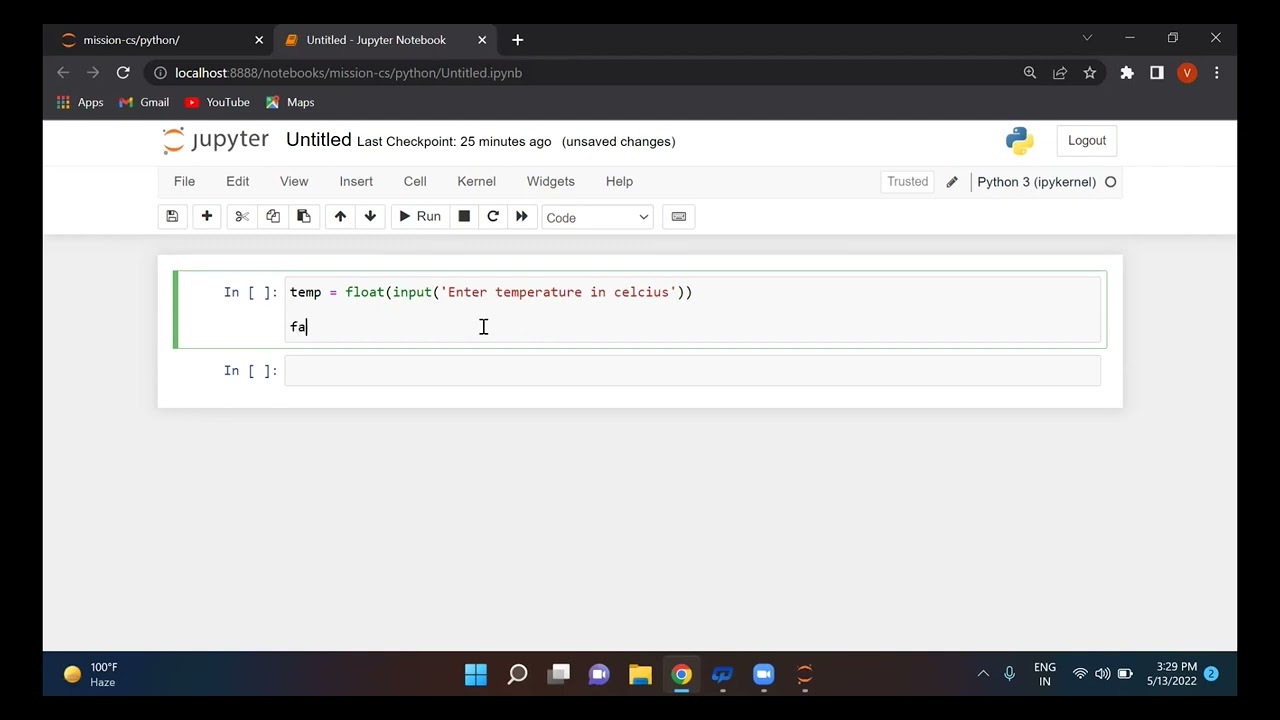The width and height of the screenshot is (1280, 720).
Task: Click the Trusted notebook indicator
Action: 908,182
